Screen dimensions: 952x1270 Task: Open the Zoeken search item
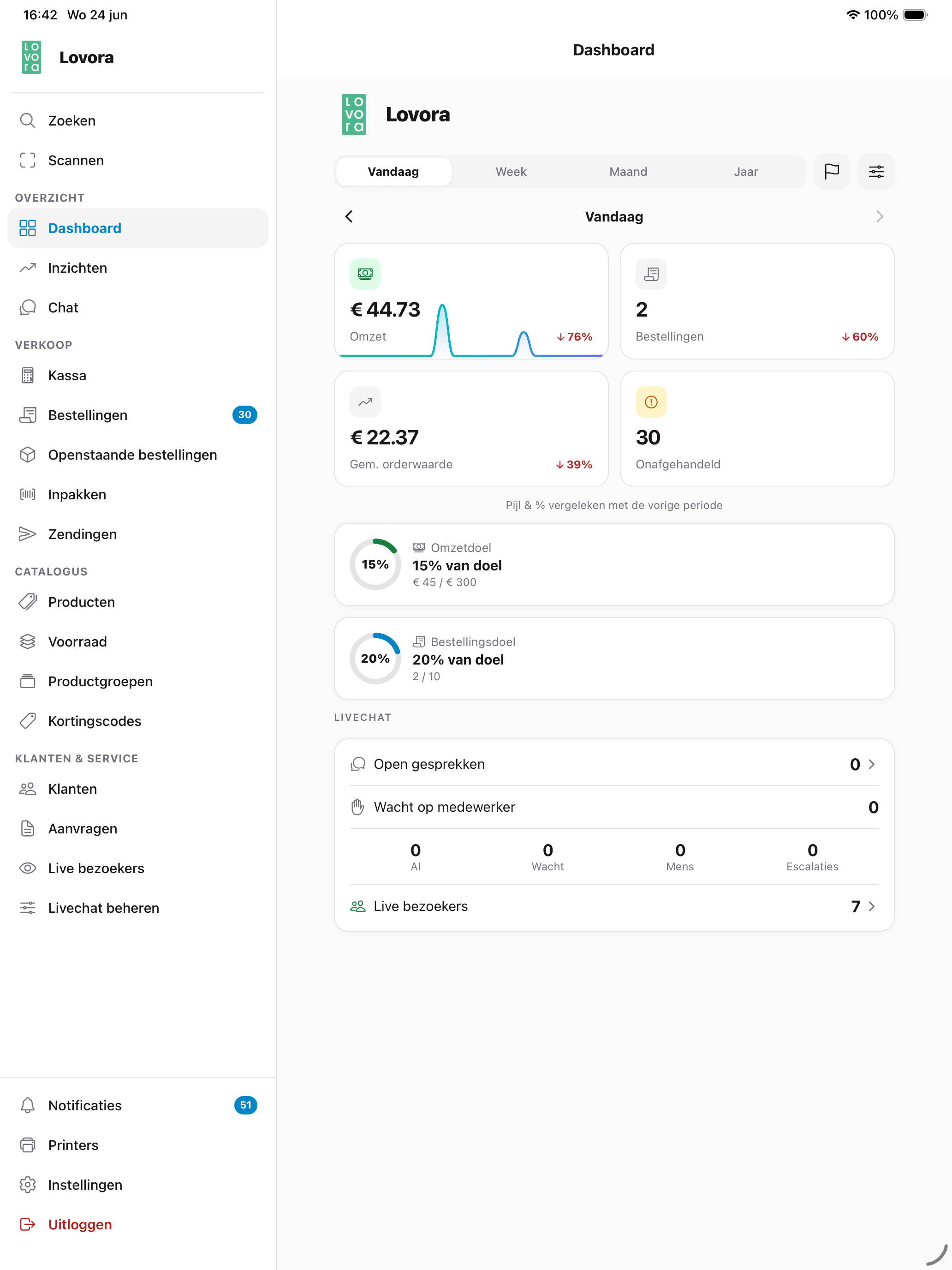(x=138, y=120)
